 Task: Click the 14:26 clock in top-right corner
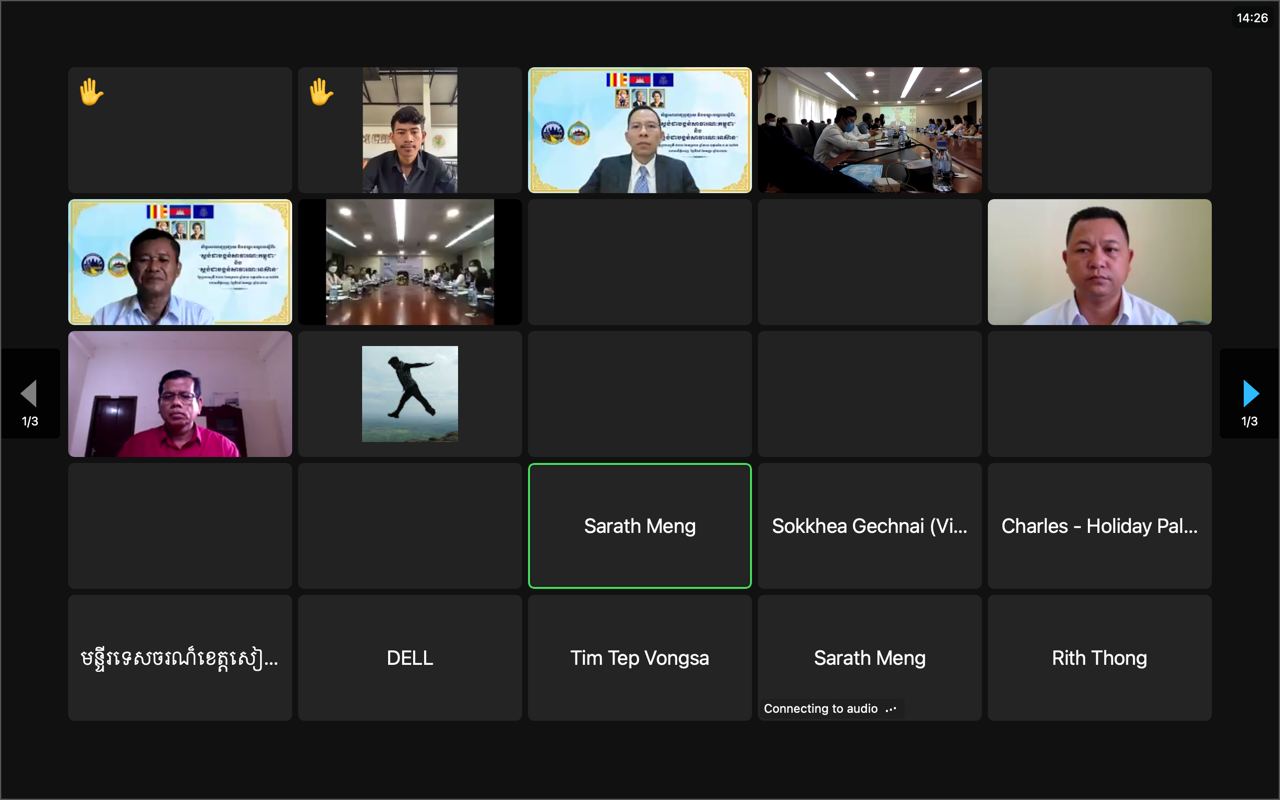pos(1252,18)
